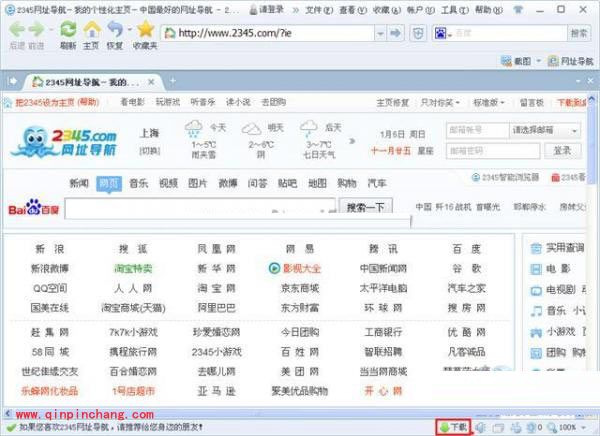Click the Screenshot (截图) toolbar icon
This screenshot has height=436, width=600.
pos(506,61)
